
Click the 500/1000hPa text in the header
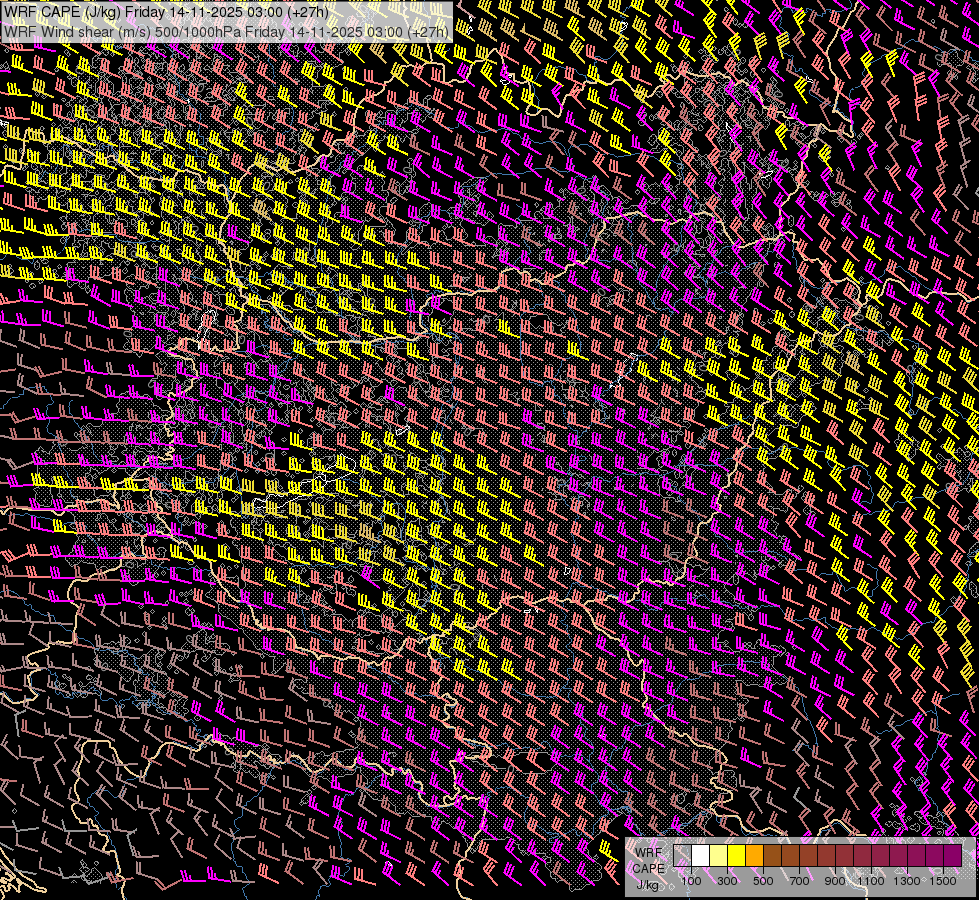[198, 31]
